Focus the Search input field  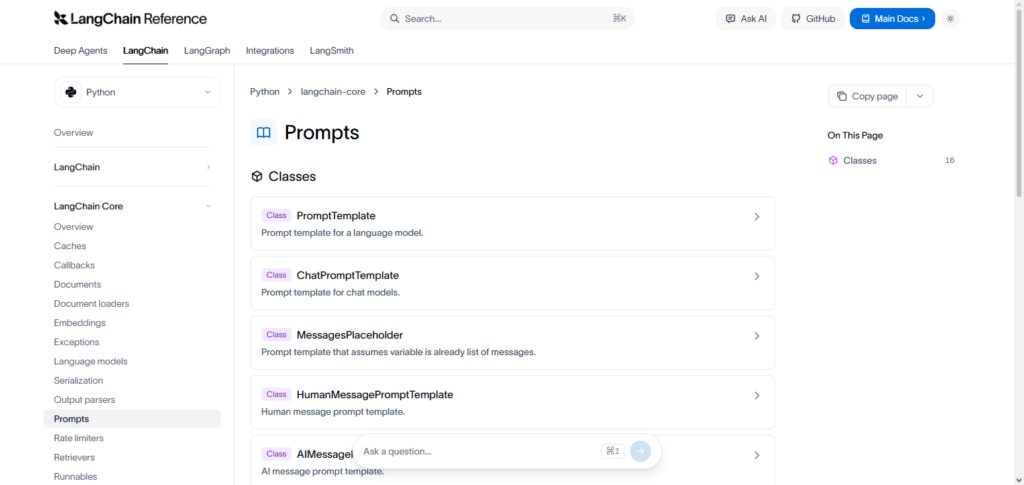point(507,19)
